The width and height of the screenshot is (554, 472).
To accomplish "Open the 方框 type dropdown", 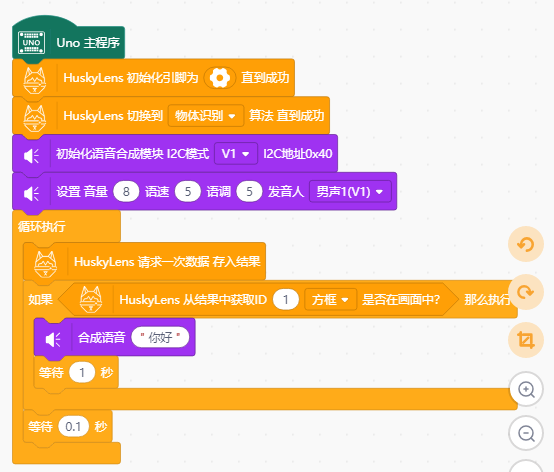I will [x=330, y=300].
